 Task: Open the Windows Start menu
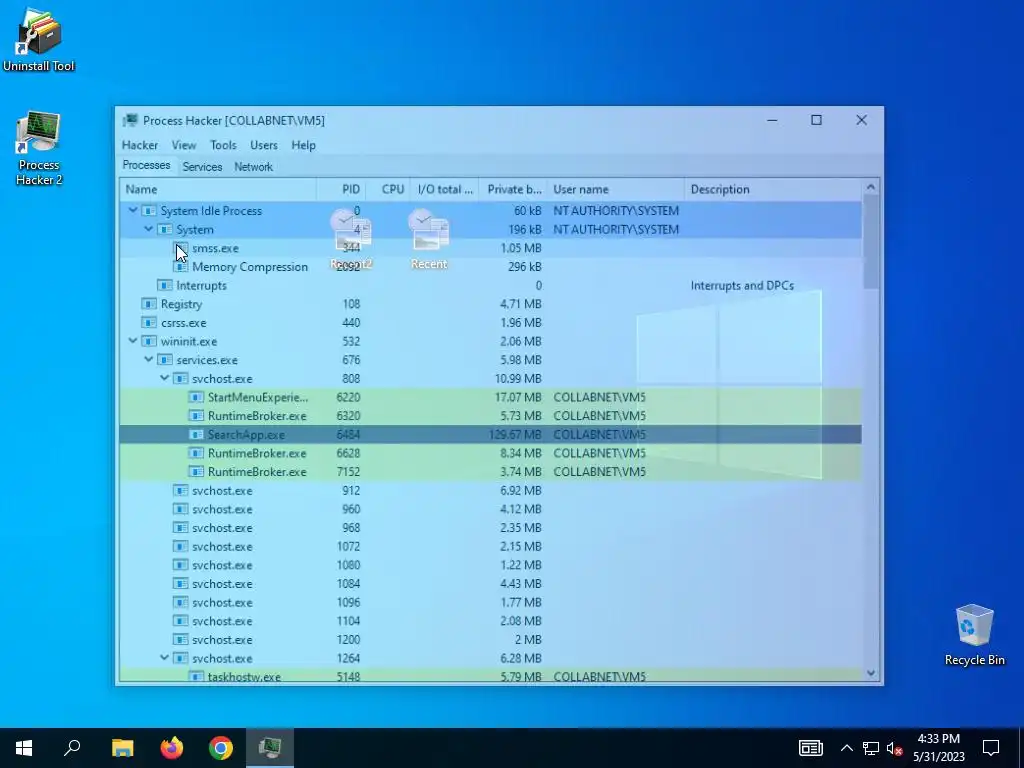24,748
